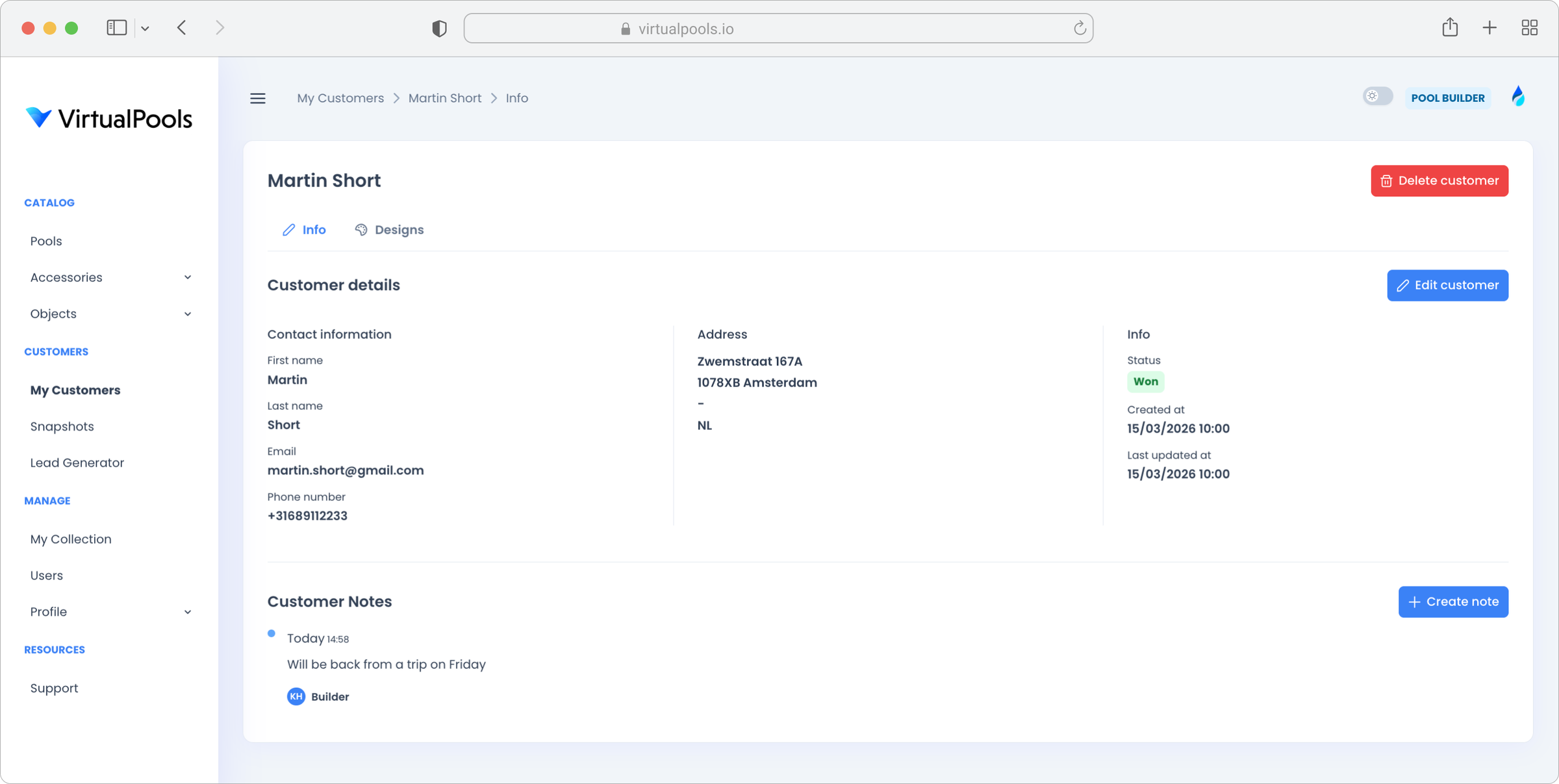1559x784 pixels.
Task: Click the first name value Martin
Action: (x=287, y=380)
